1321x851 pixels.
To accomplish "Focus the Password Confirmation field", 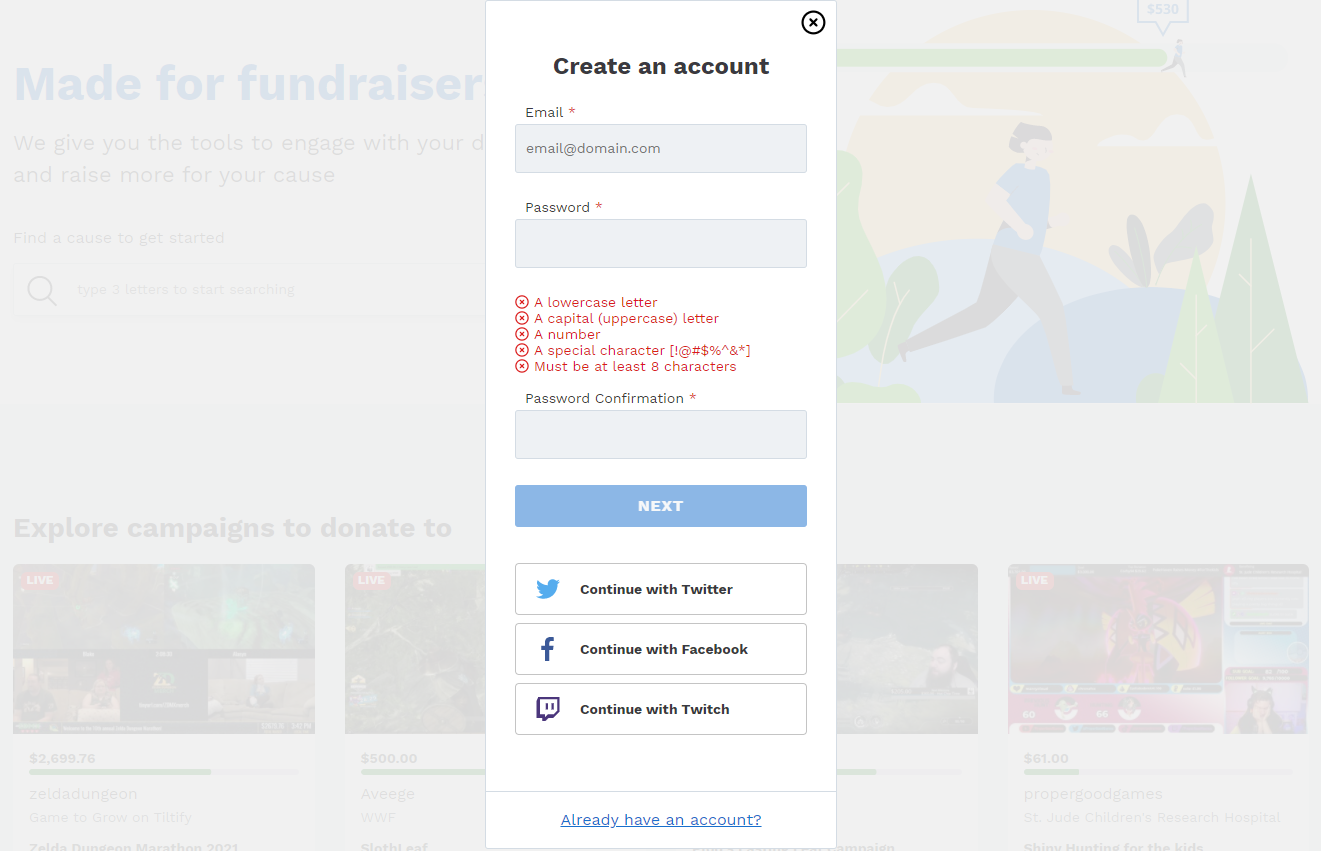I will point(661,434).
